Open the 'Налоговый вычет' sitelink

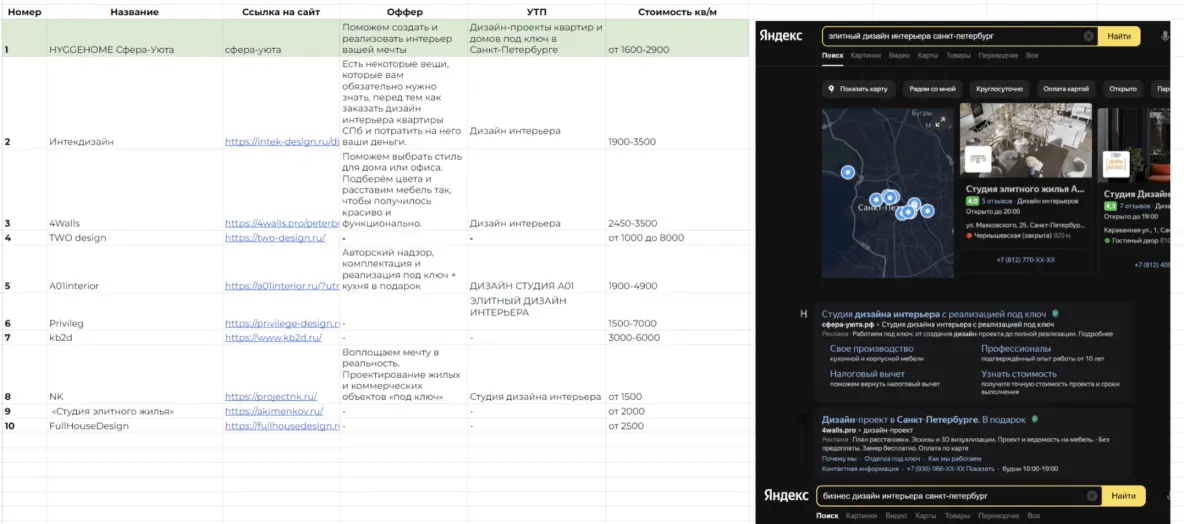(869, 374)
